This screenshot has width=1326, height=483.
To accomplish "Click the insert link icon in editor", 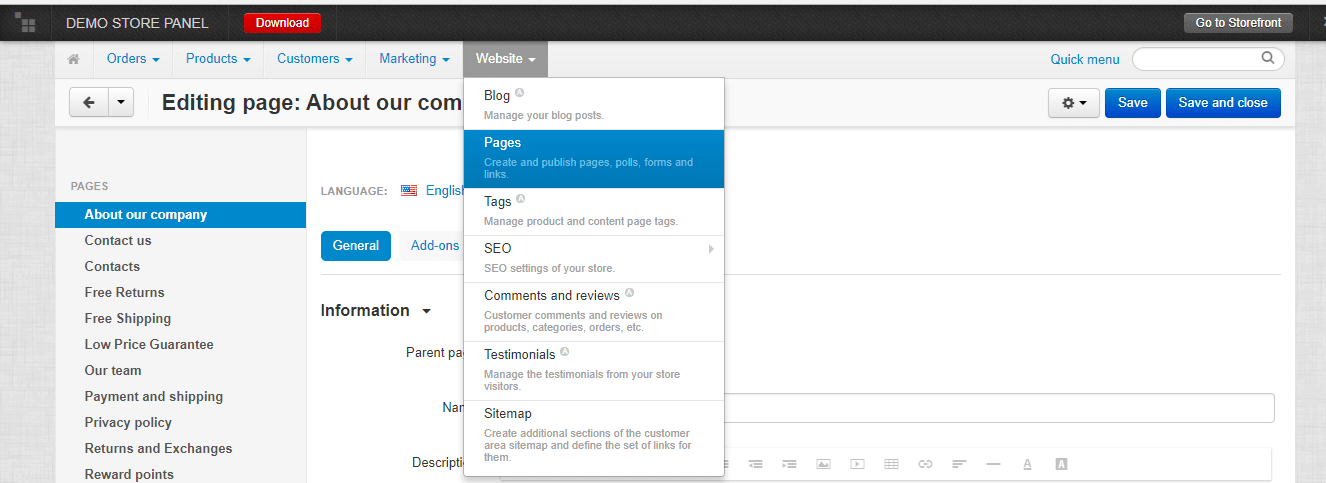I will 925,464.
